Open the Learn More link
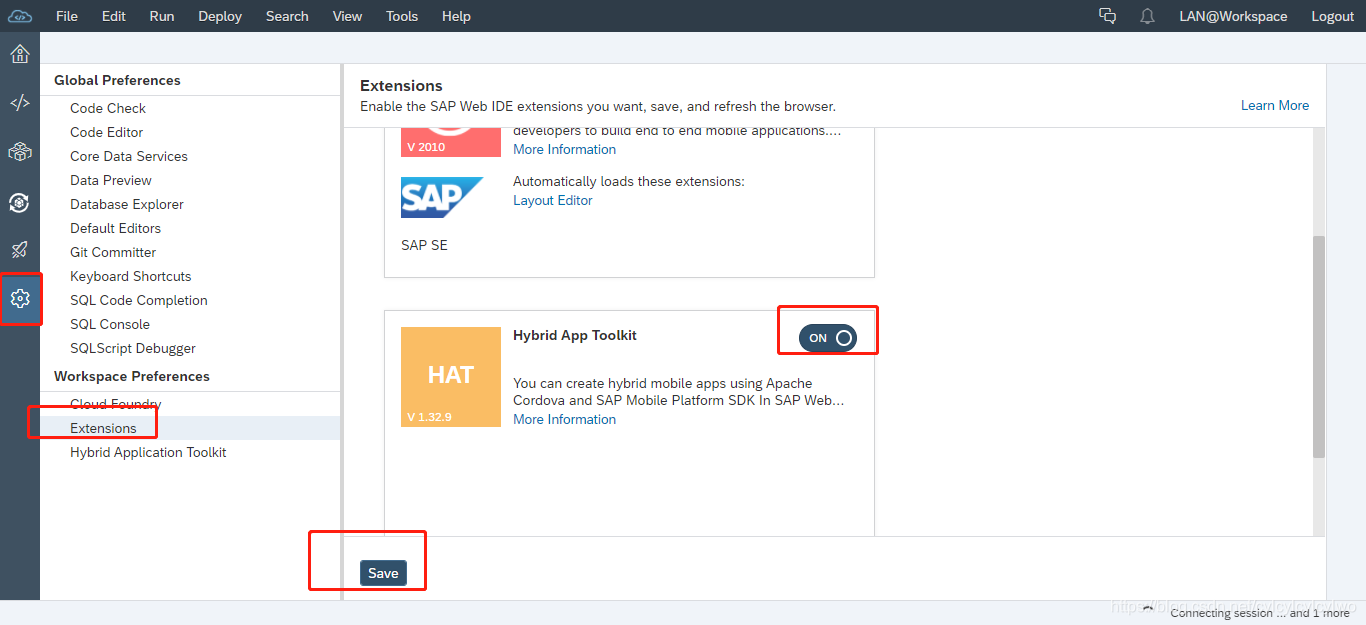This screenshot has height=625, width=1366. [x=1275, y=105]
